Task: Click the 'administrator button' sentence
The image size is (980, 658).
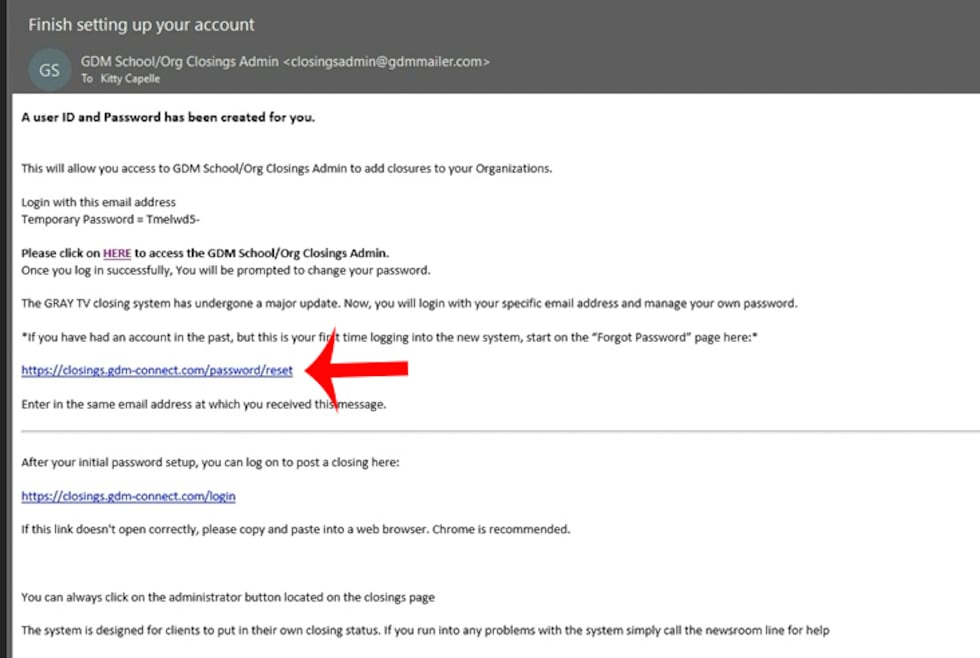Action: [x=228, y=598]
